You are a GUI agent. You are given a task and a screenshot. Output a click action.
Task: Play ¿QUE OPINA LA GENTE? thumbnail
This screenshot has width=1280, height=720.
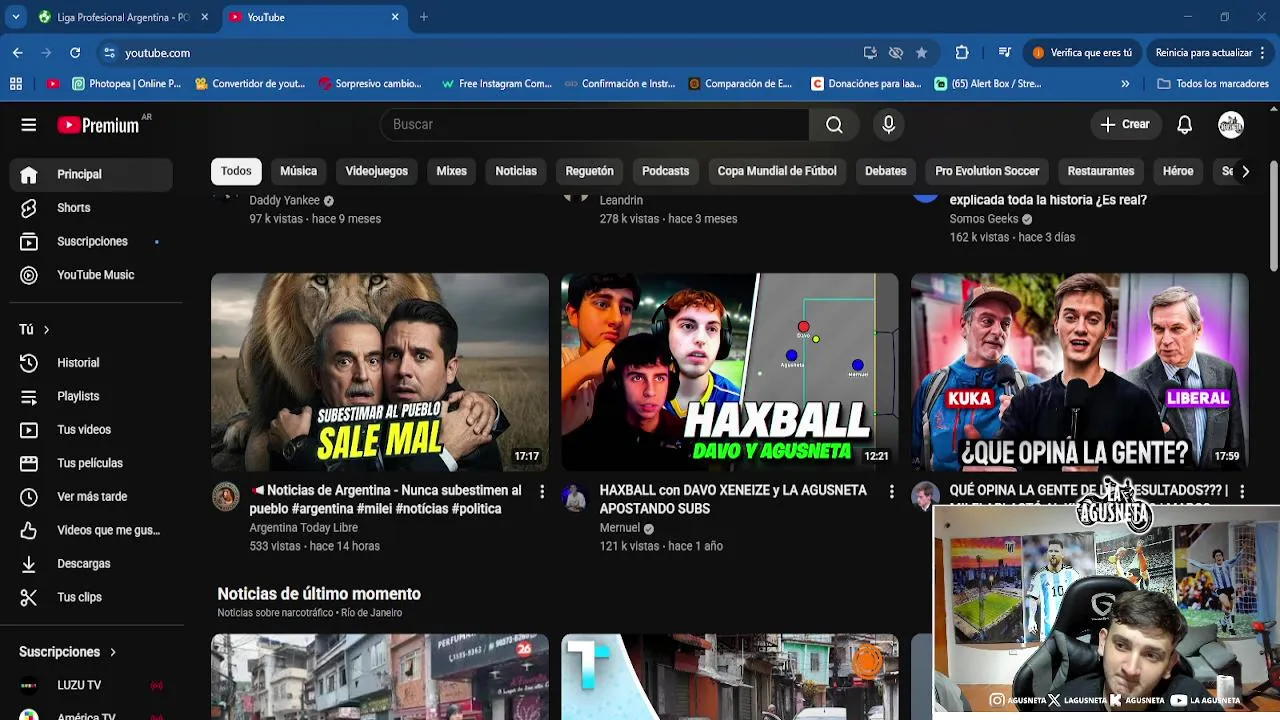[1080, 372]
